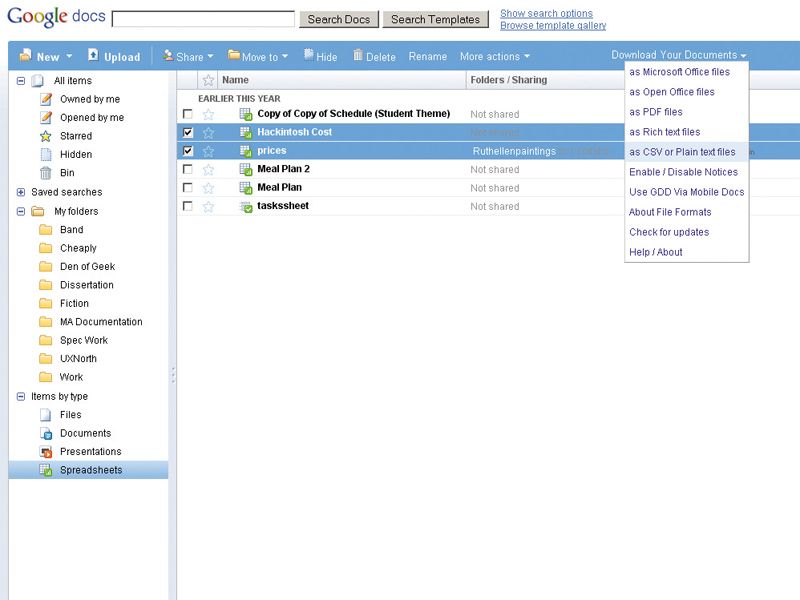Click the Delete trash icon in toolbar

[358, 55]
